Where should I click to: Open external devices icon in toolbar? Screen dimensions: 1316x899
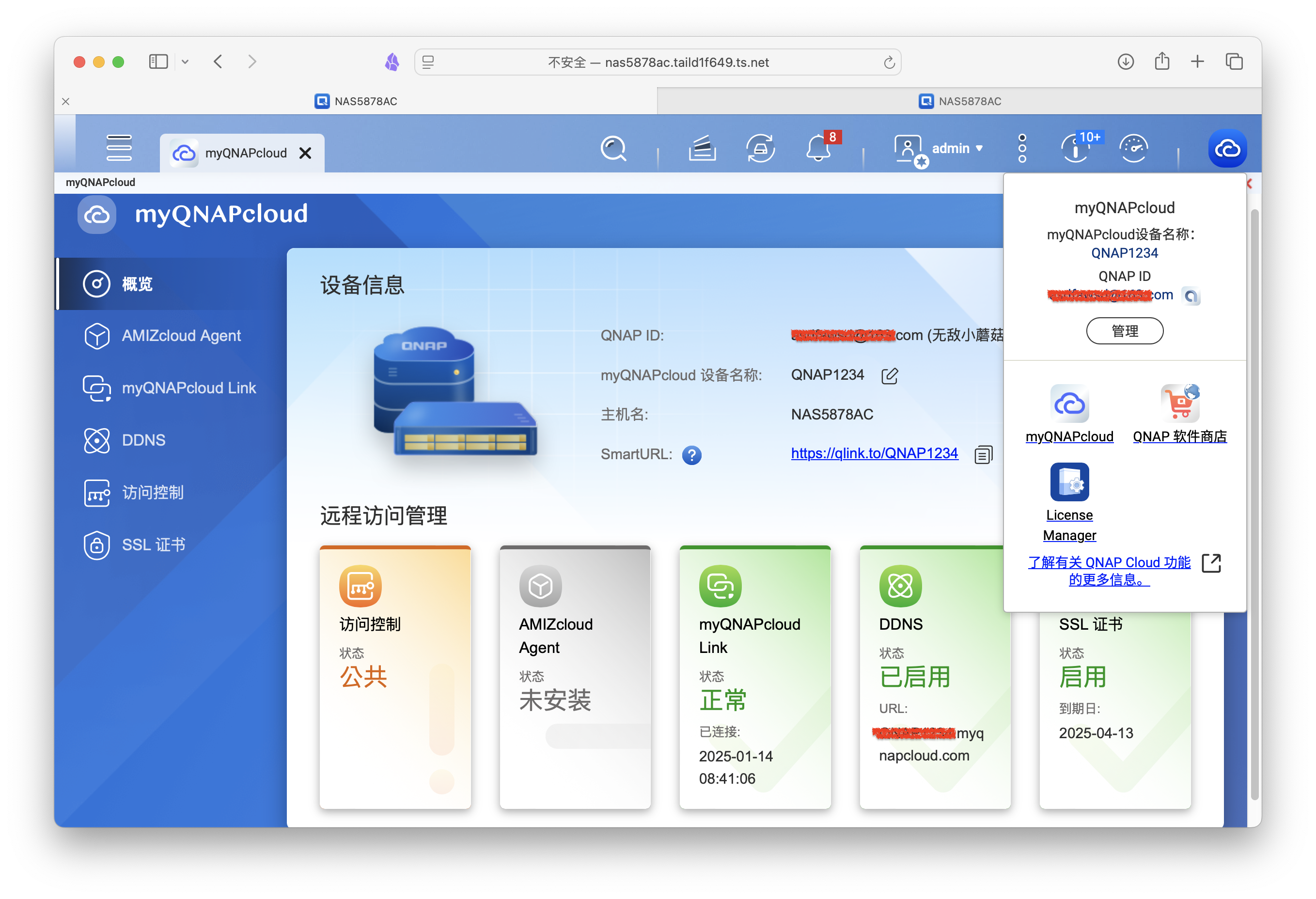pos(761,149)
